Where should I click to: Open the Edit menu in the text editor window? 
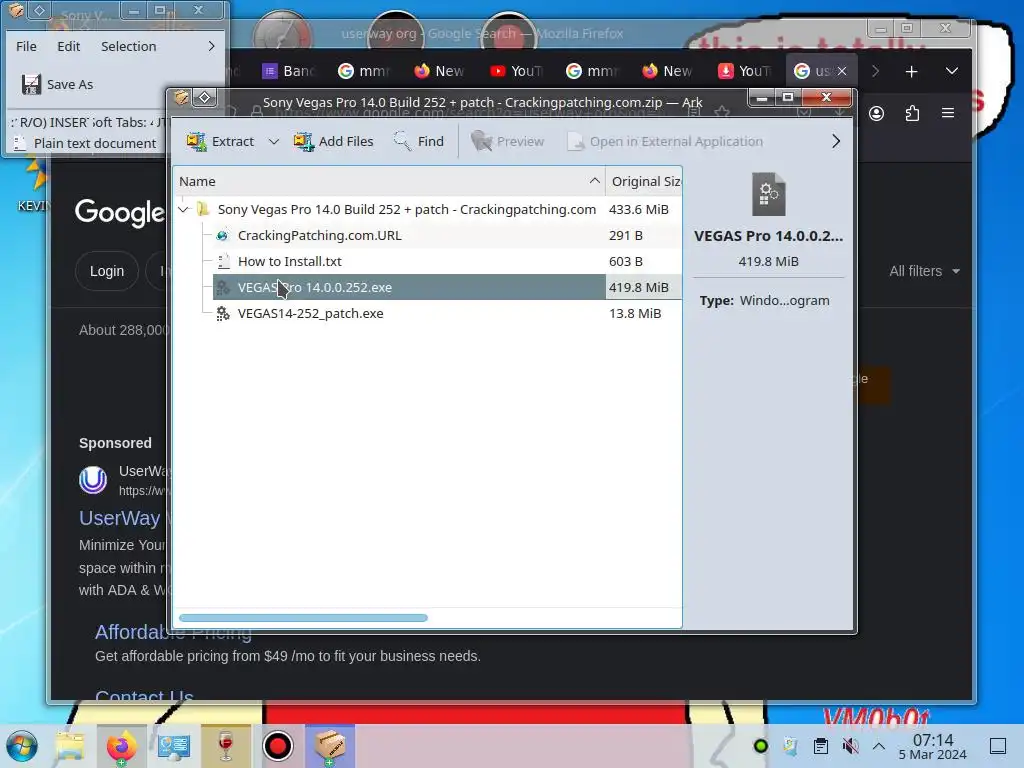coord(69,46)
